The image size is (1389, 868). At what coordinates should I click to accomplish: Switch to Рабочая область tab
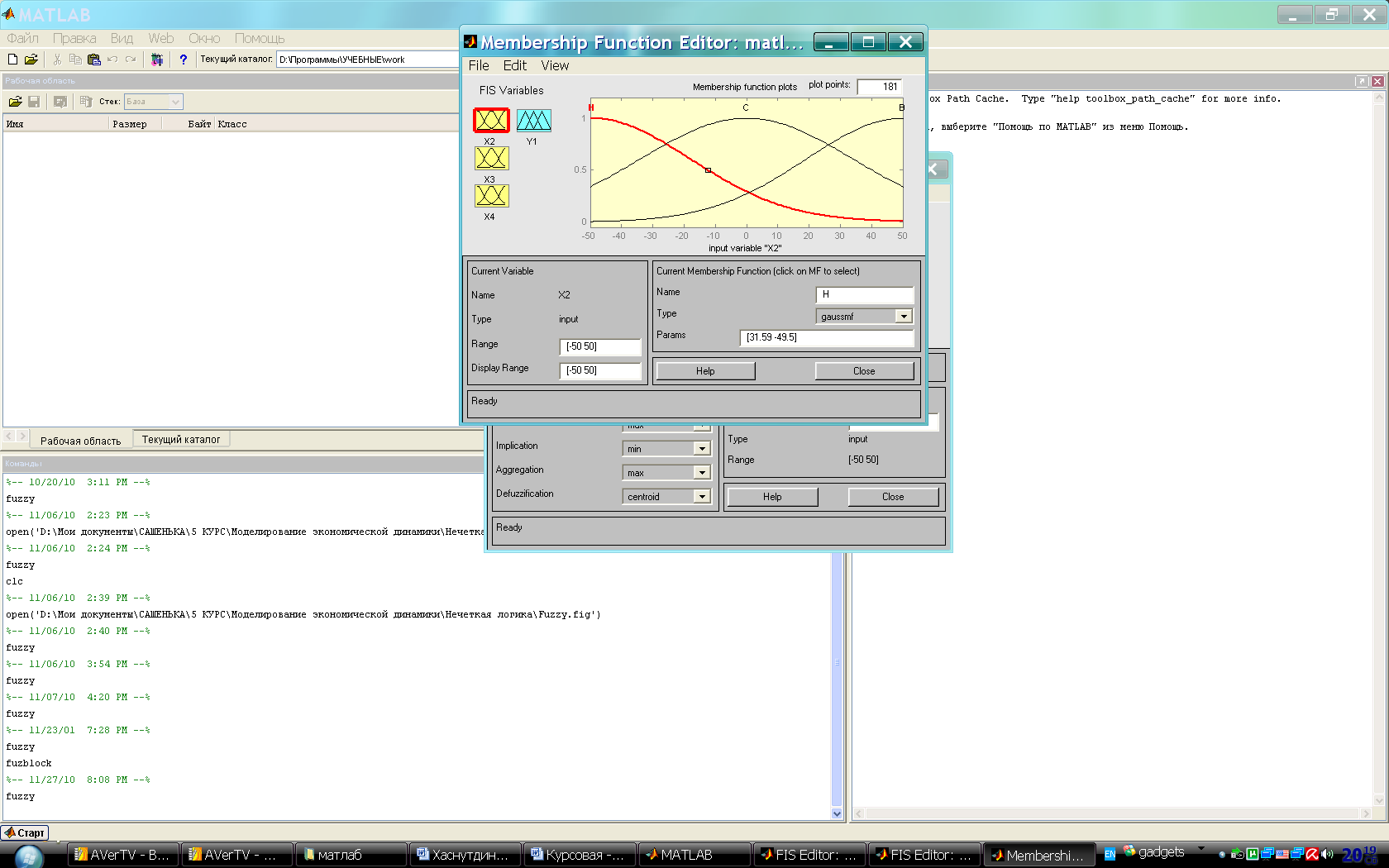click(x=80, y=441)
